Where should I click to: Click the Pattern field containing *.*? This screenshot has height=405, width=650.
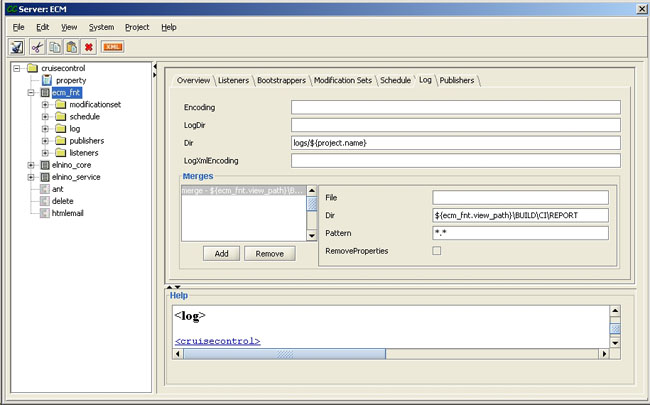pyautogui.click(x=520, y=233)
